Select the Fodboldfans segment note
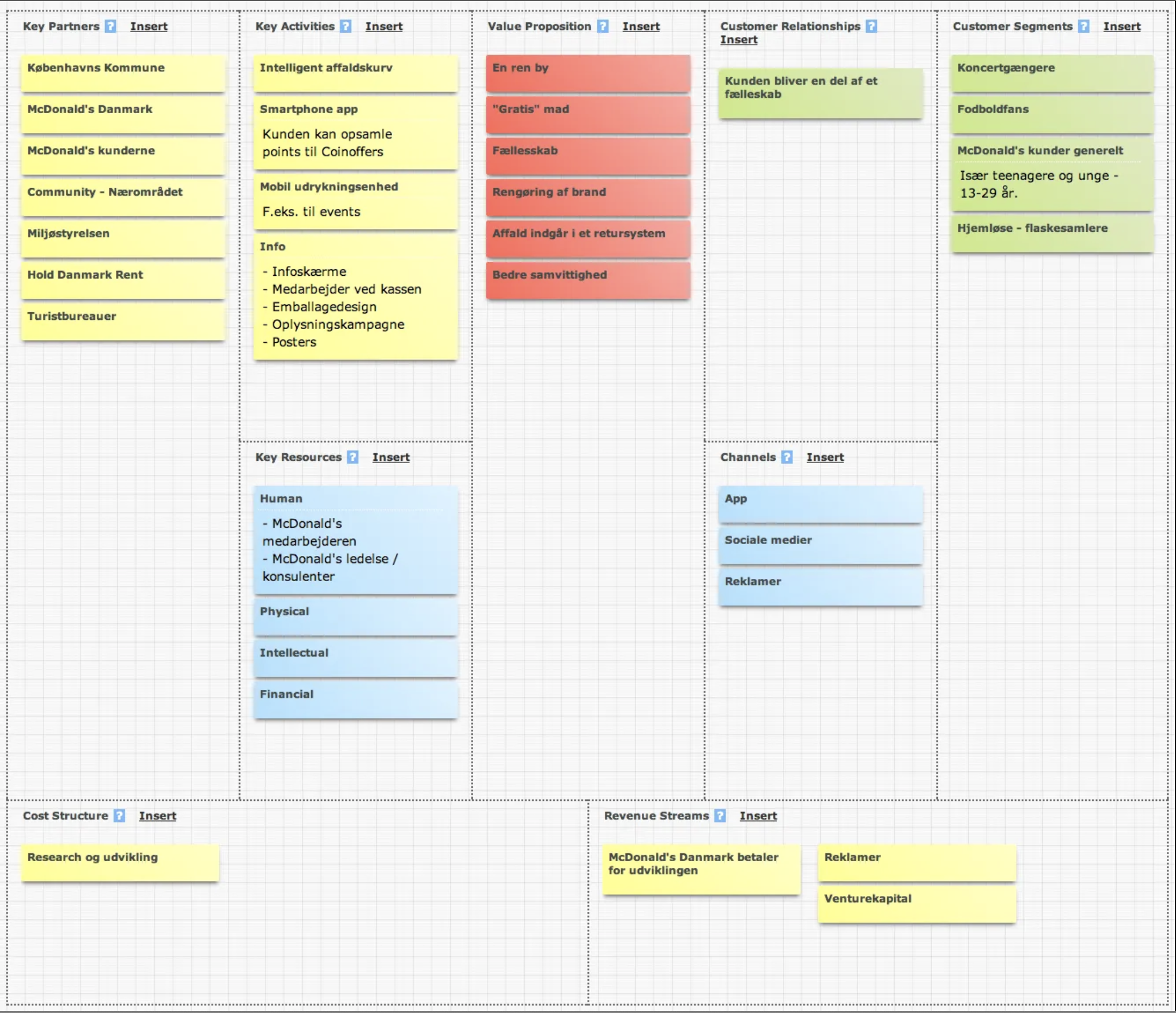1176x1013 pixels. coord(1053,115)
